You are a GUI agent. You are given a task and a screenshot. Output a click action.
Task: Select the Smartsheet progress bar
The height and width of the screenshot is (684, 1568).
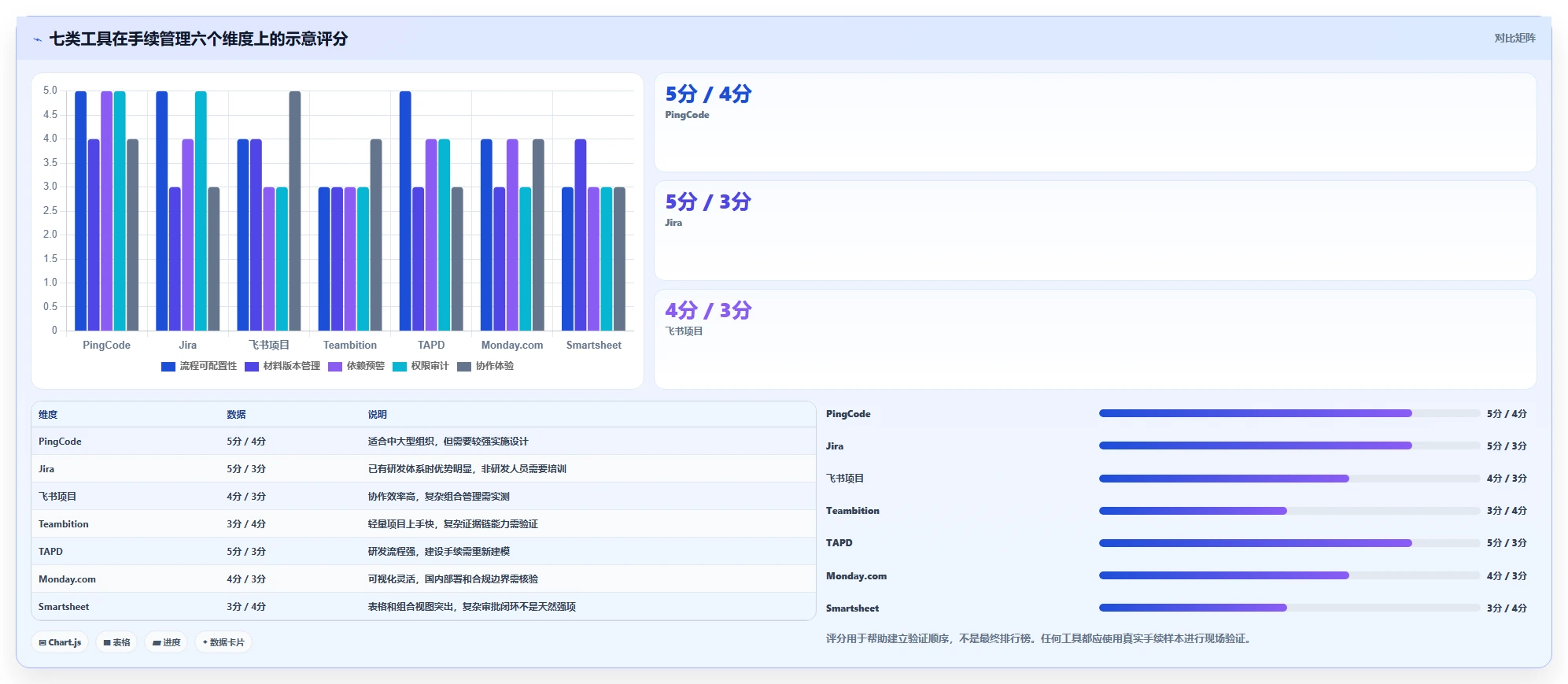coord(1289,608)
